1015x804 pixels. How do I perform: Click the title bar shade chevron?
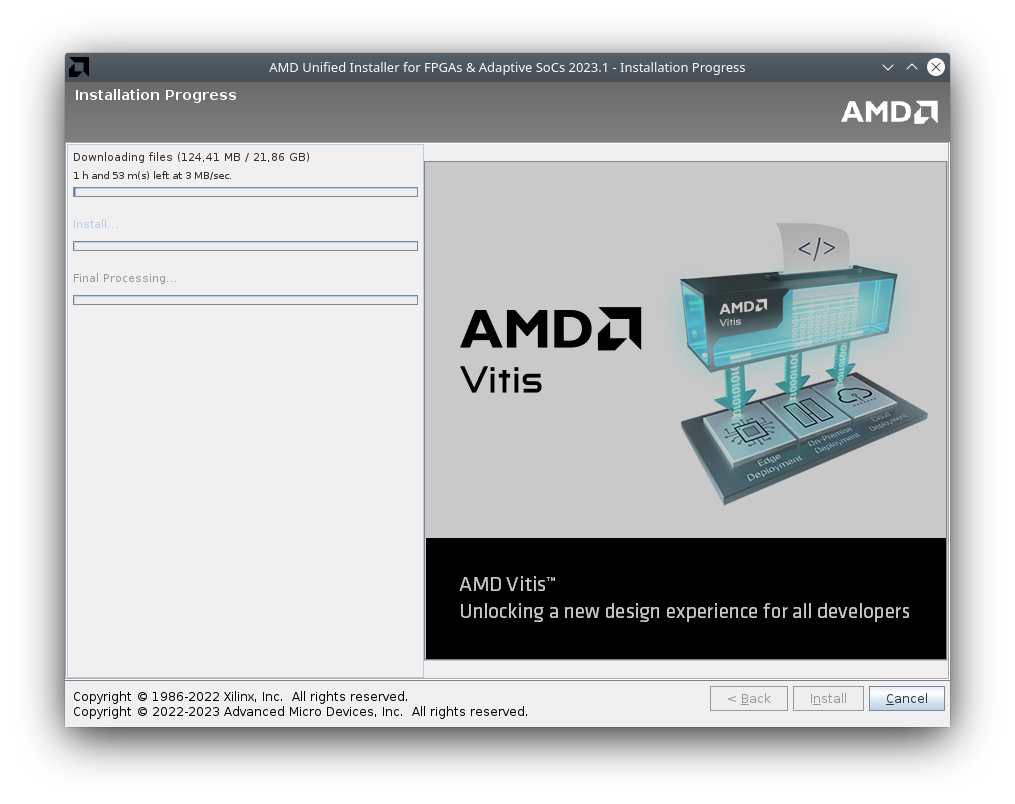click(887, 67)
